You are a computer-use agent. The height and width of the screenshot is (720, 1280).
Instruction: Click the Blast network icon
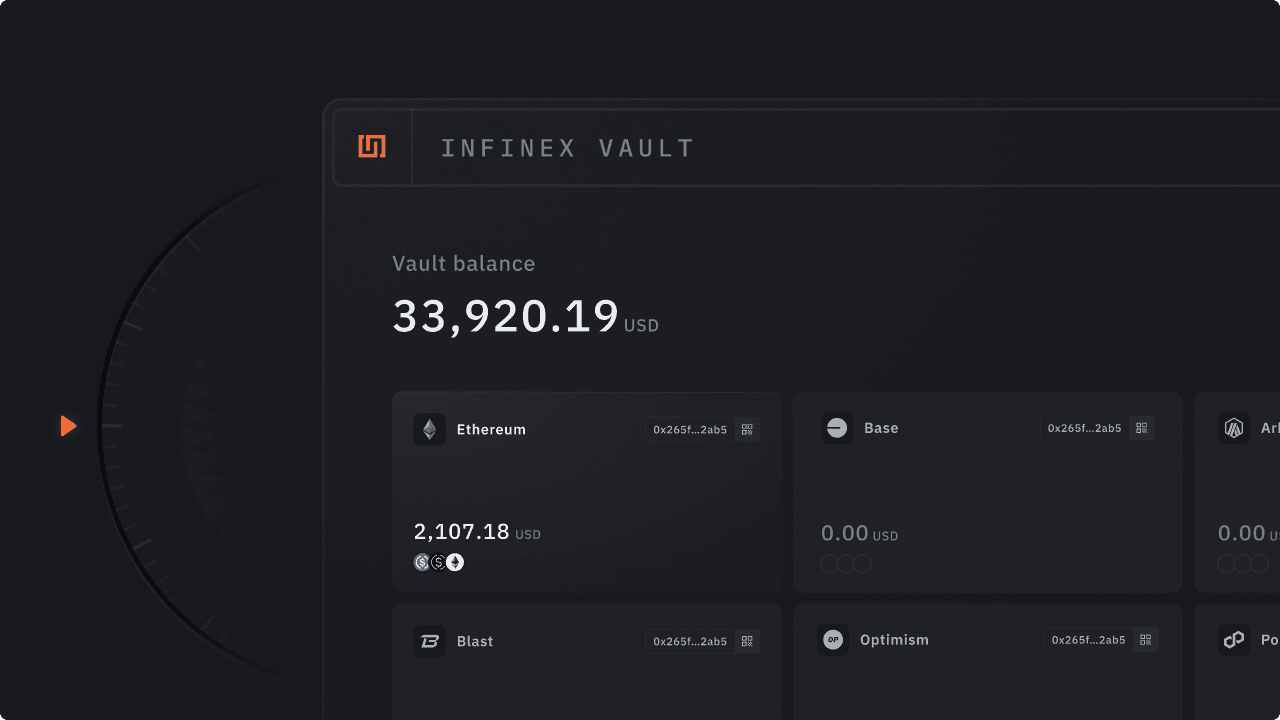point(430,641)
